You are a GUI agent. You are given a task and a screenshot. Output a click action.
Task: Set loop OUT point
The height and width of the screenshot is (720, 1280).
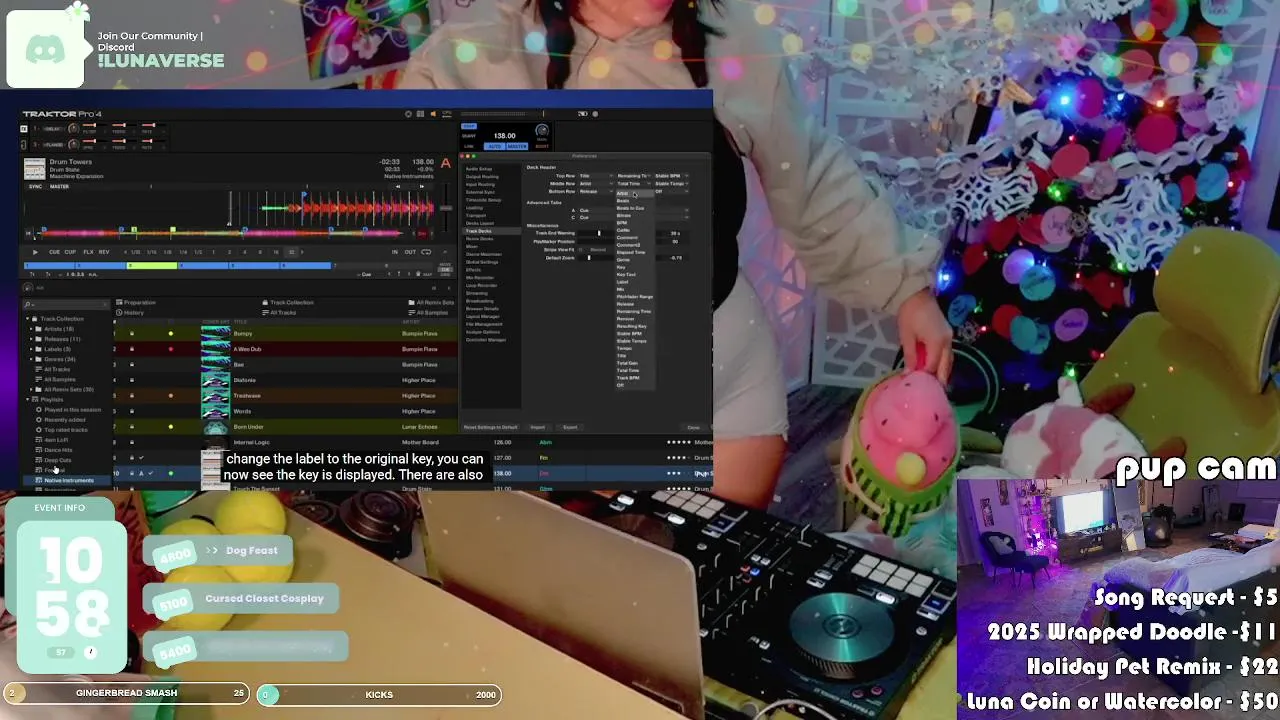(x=410, y=252)
